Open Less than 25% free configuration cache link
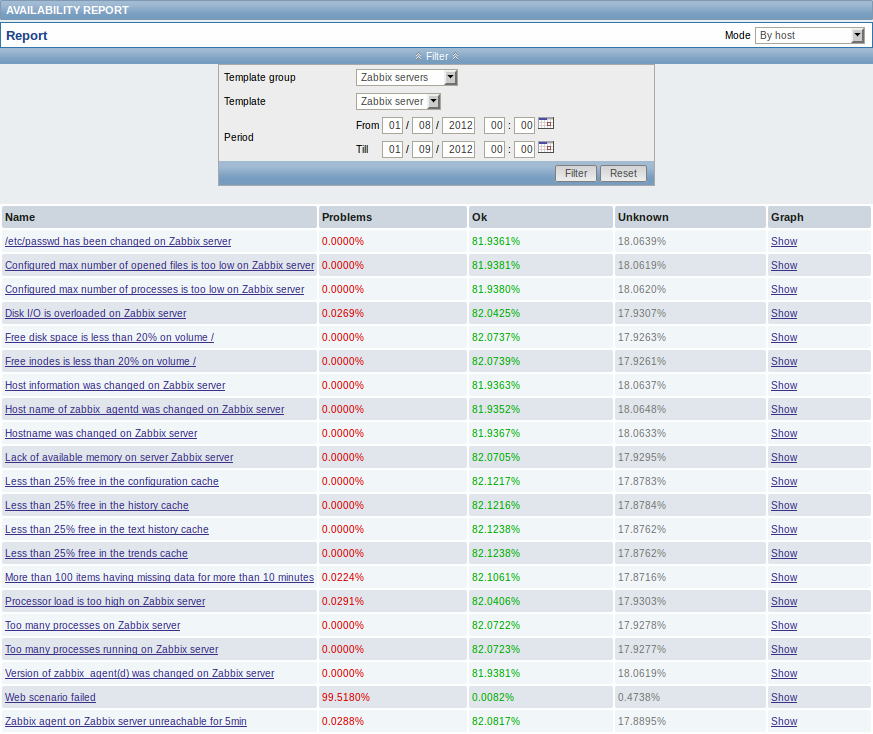The height and width of the screenshot is (734, 873). (112, 481)
